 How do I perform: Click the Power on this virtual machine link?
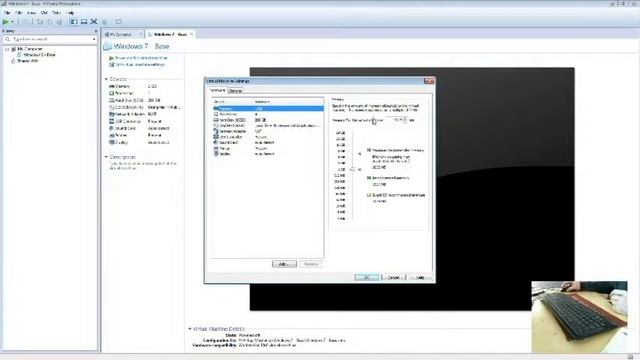(141, 58)
